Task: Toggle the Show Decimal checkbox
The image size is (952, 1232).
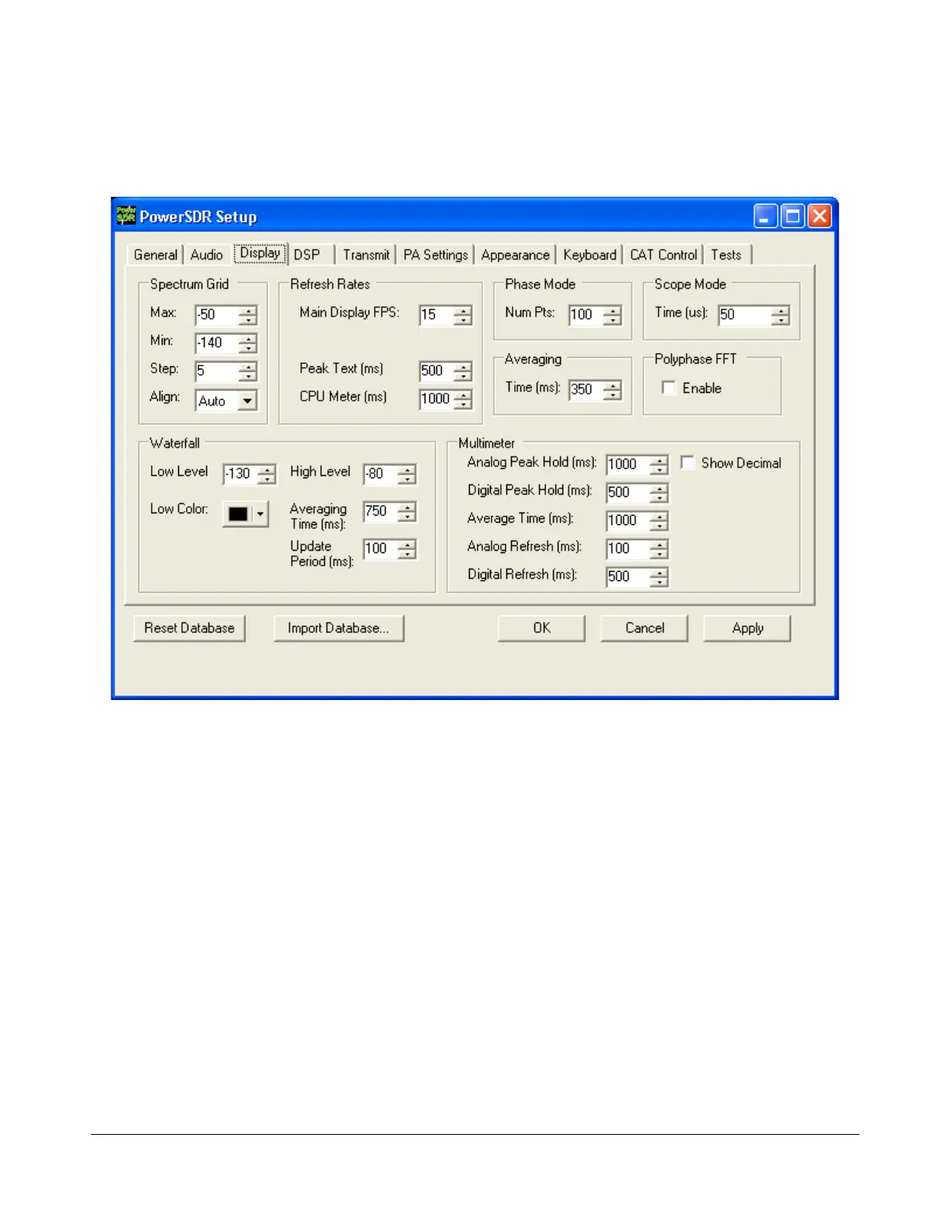Action: pyautogui.click(x=688, y=463)
